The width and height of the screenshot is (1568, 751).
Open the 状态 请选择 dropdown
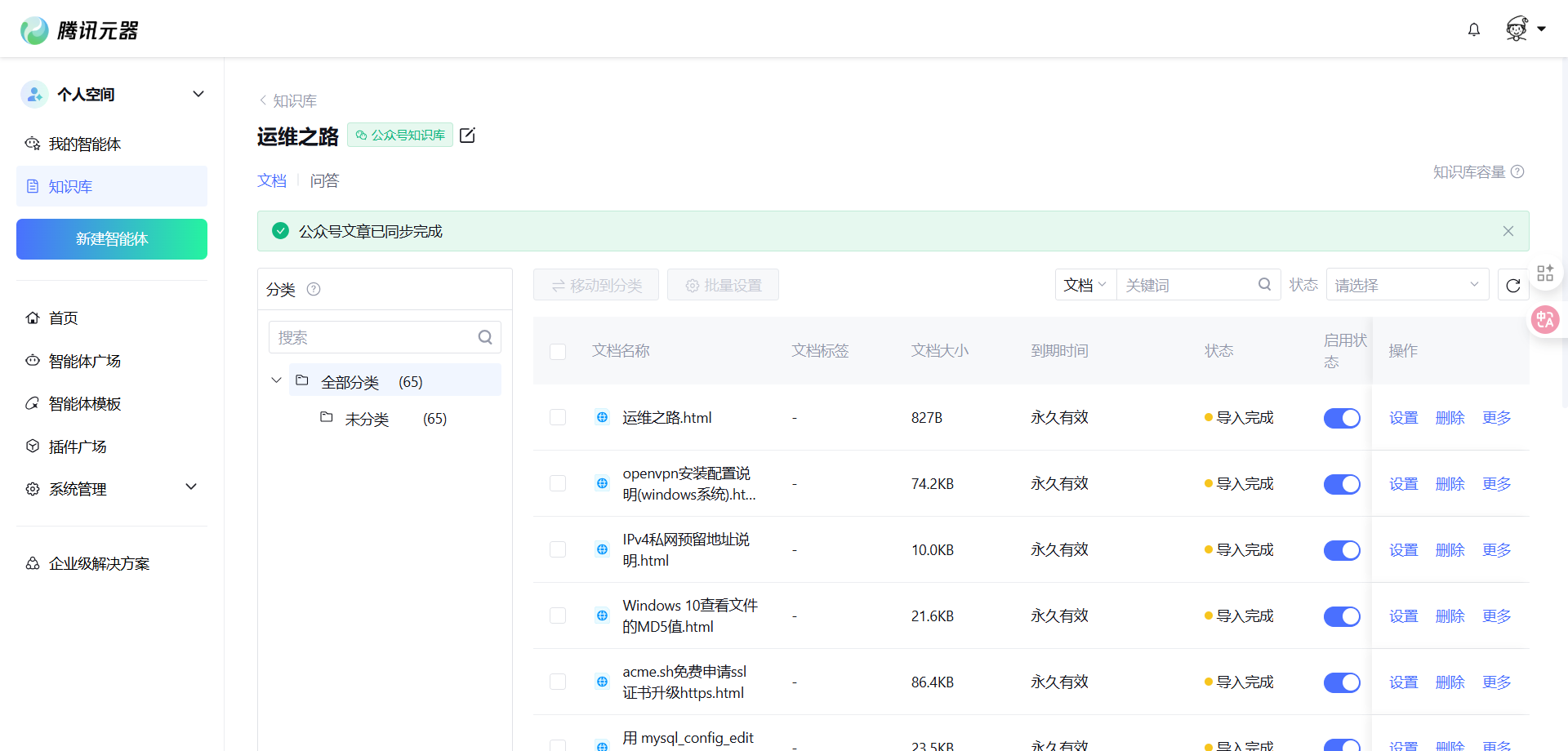1406,285
